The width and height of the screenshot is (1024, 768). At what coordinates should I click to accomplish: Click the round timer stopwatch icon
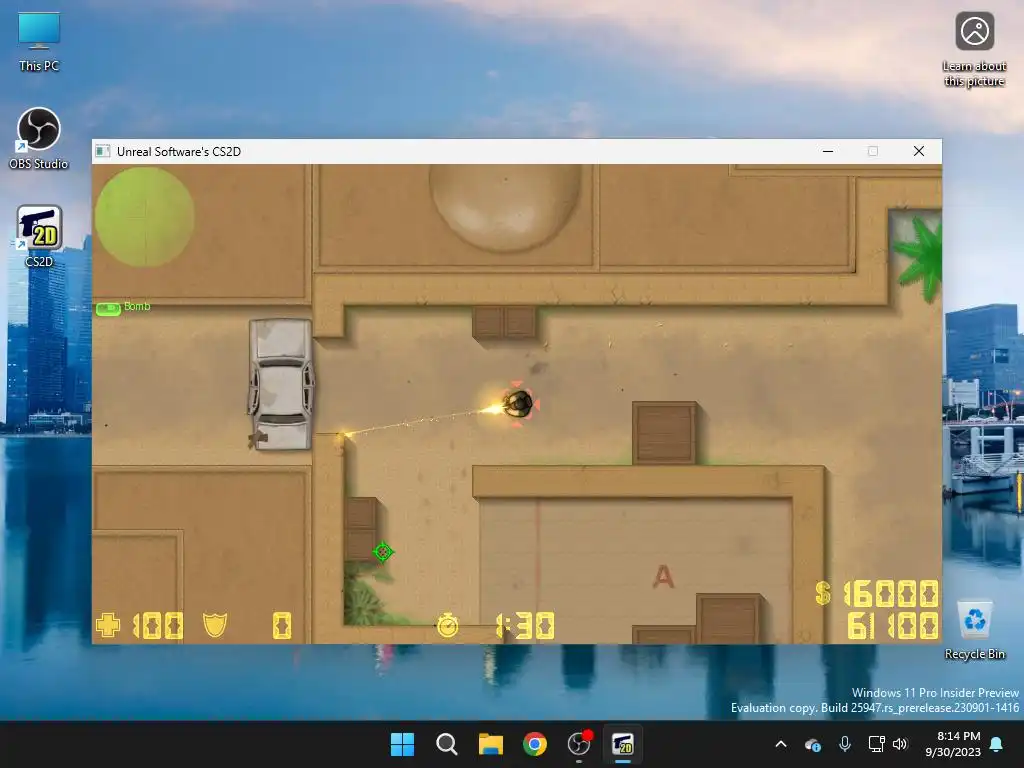(447, 624)
